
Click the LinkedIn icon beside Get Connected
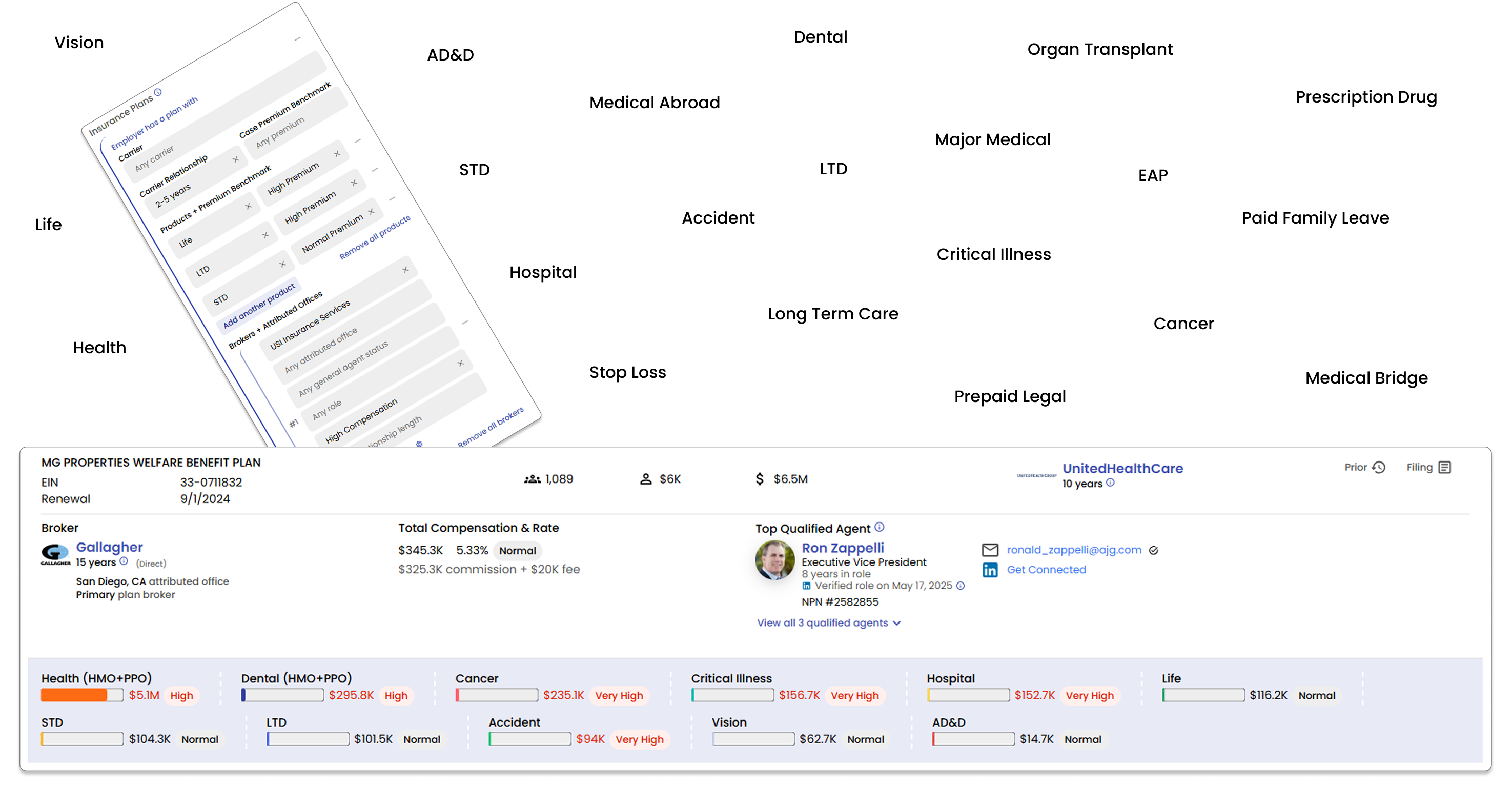(990, 570)
